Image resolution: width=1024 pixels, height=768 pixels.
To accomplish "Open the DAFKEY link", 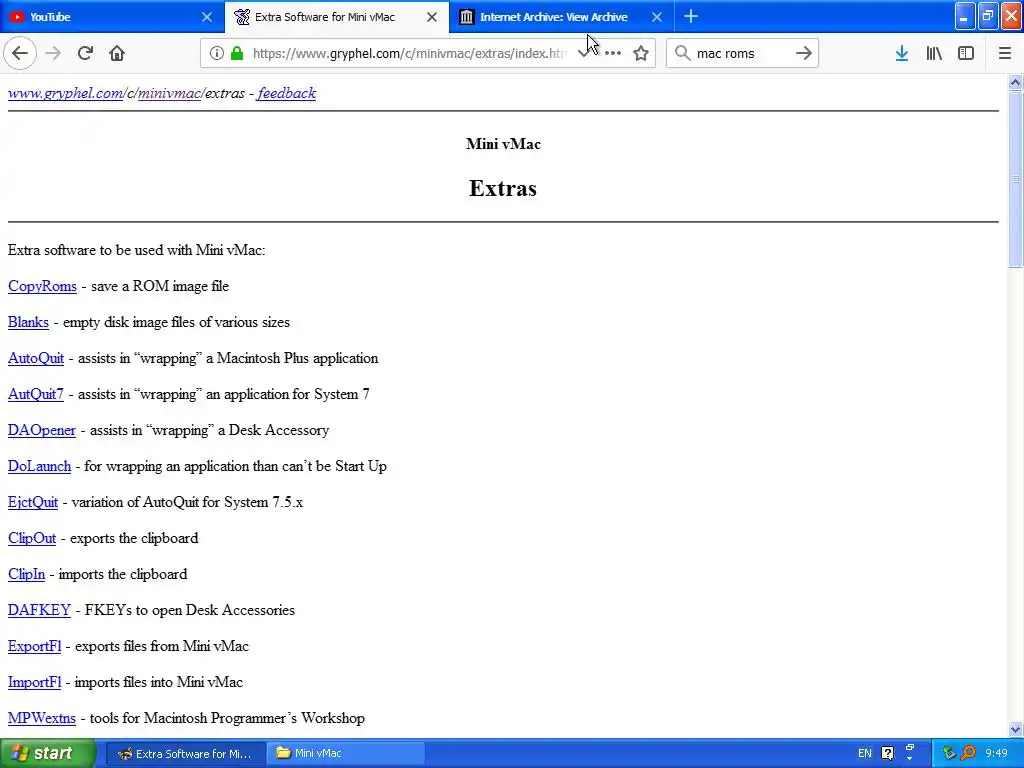I will pos(39,609).
